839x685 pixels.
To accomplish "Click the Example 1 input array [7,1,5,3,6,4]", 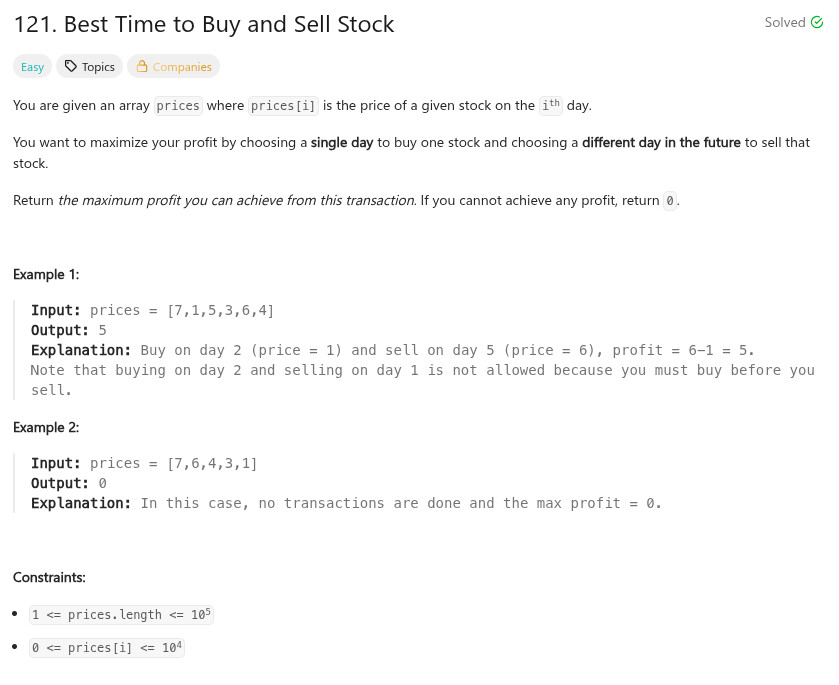I will (x=221, y=311).
